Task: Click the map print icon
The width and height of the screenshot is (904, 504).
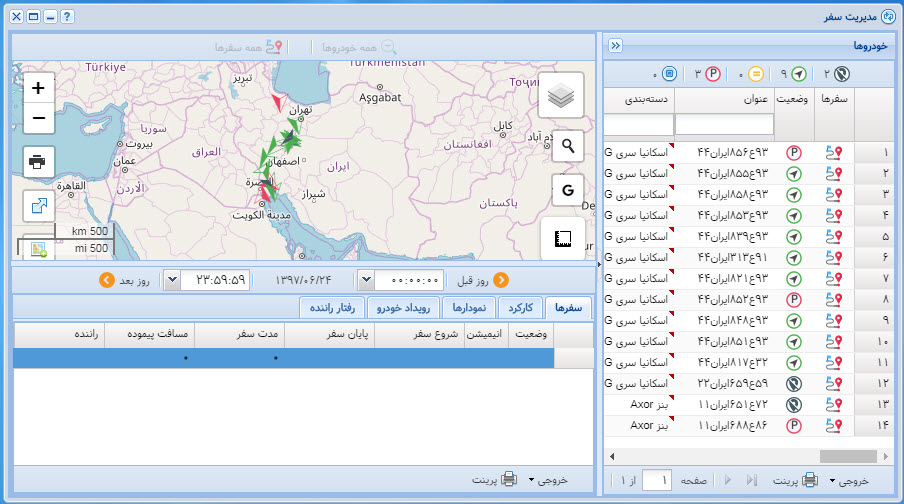Action: pos(38,161)
